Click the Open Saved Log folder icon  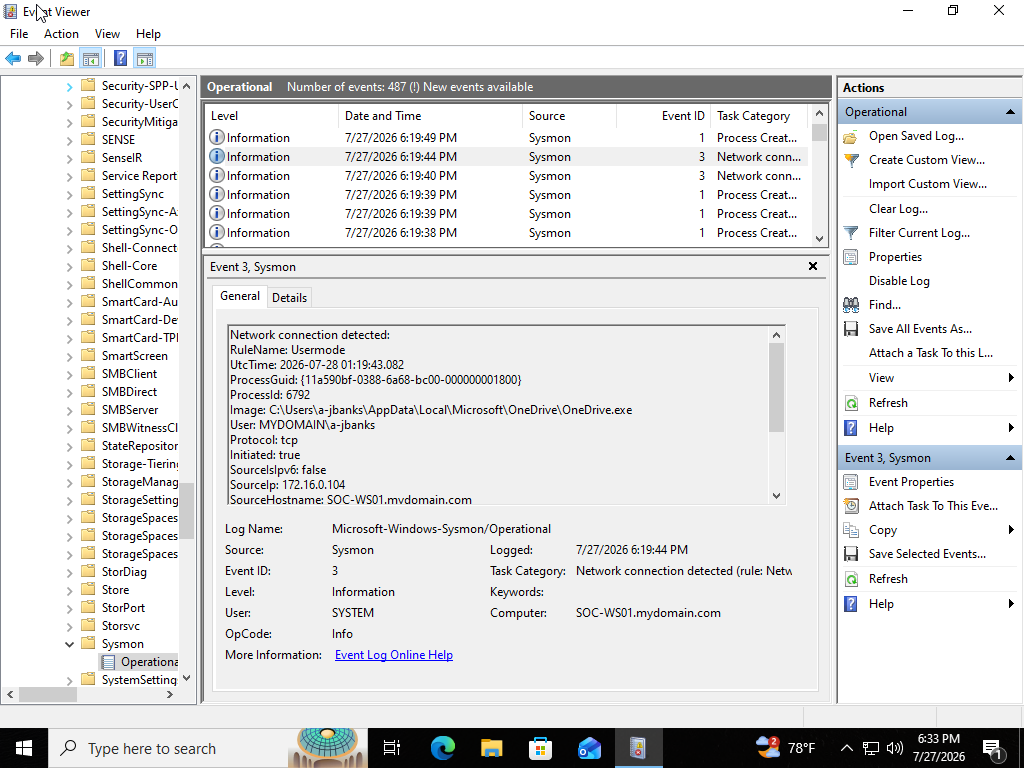pos(850,136)
